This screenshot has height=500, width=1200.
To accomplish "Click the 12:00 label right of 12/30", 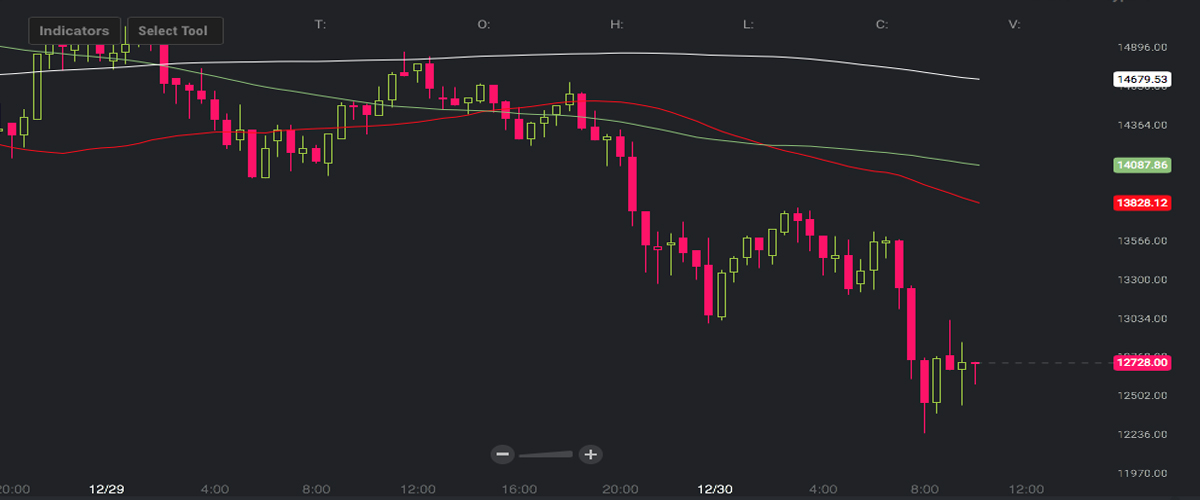I will [x=1025, y=489].
